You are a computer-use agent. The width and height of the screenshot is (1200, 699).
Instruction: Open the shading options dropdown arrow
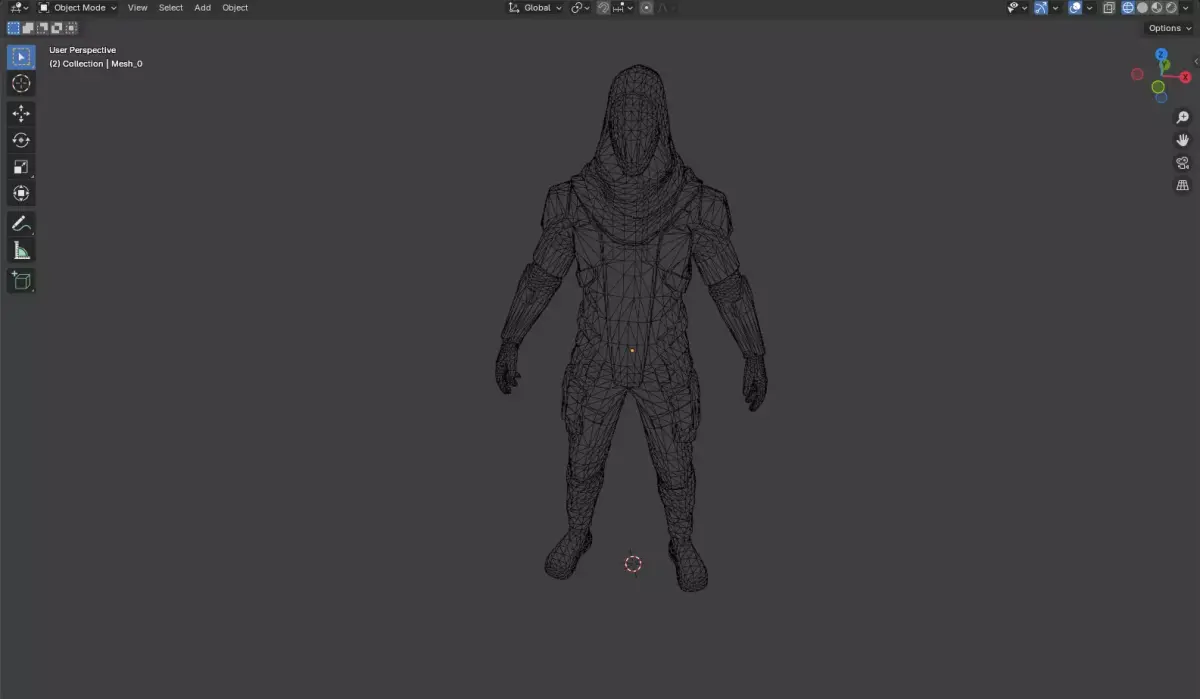pos(1185,8)
